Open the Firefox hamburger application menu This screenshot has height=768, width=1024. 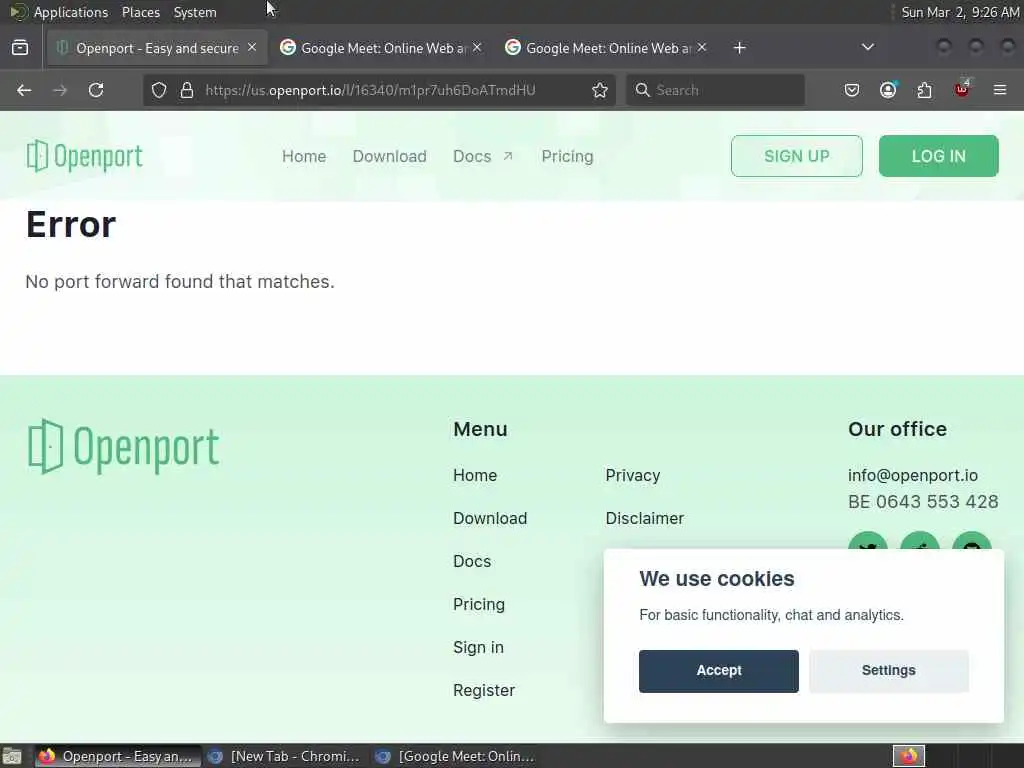[x=1000, y=90]
